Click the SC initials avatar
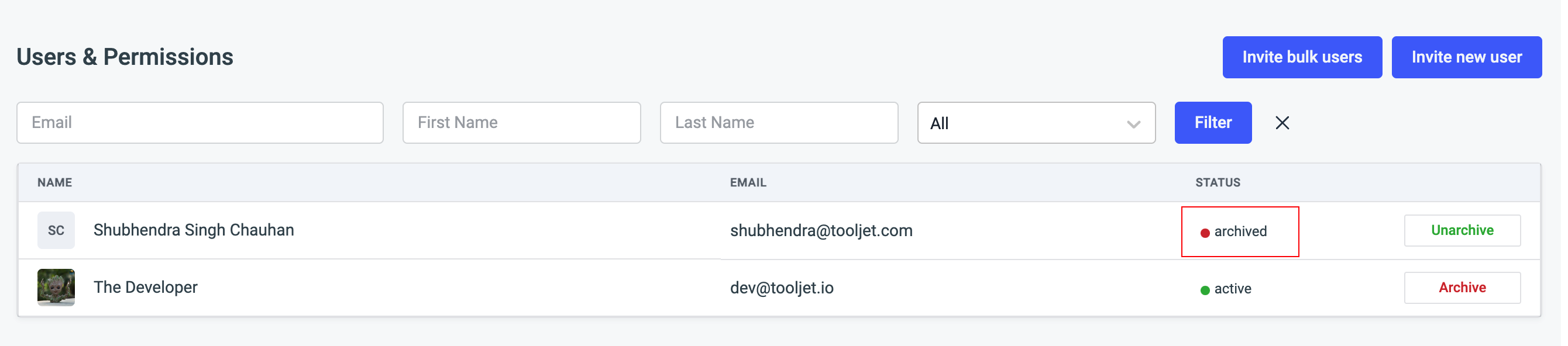 pos(56,230)
